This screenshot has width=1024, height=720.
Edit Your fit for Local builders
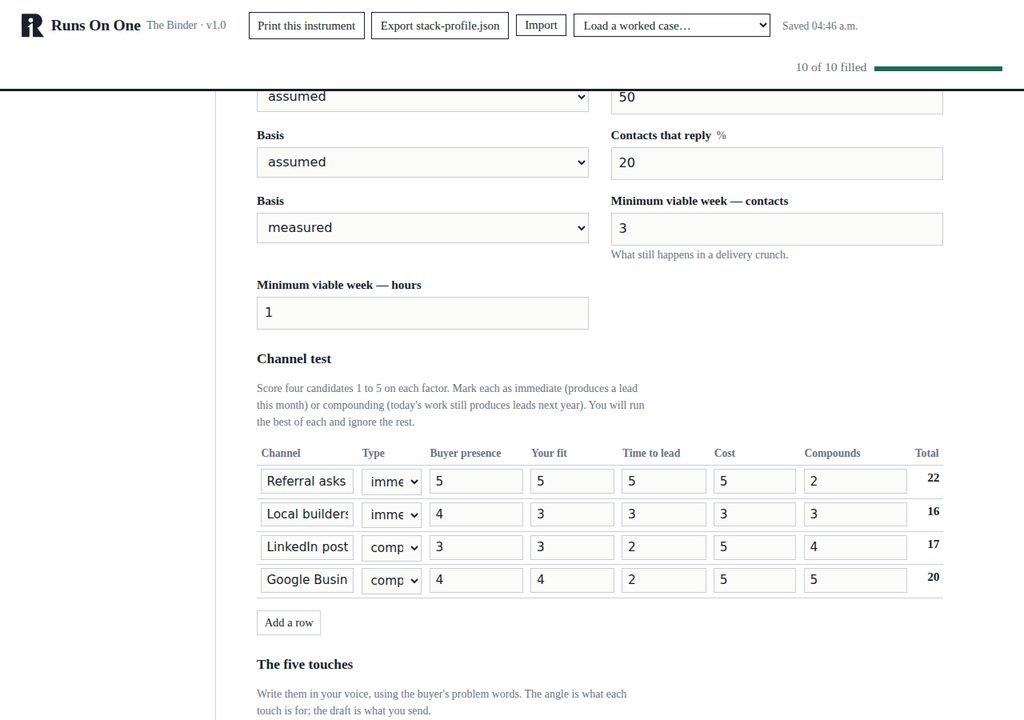572,514
